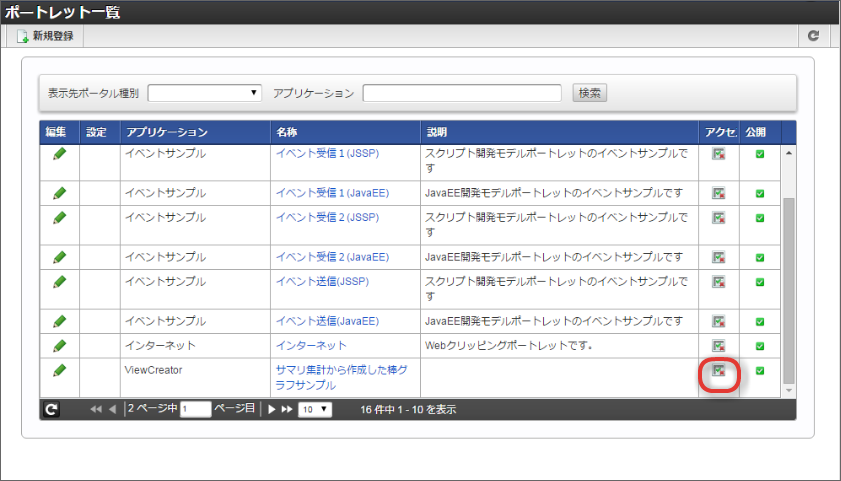The width and height of the screenshot is (841, 481).
Task: Toggle 公開 check for ViewCreator row
Action: 760,371
